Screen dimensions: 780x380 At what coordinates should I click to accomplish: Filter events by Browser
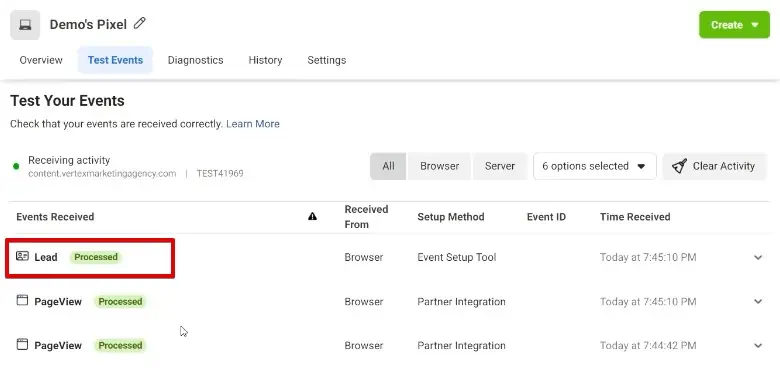[439, 166]
